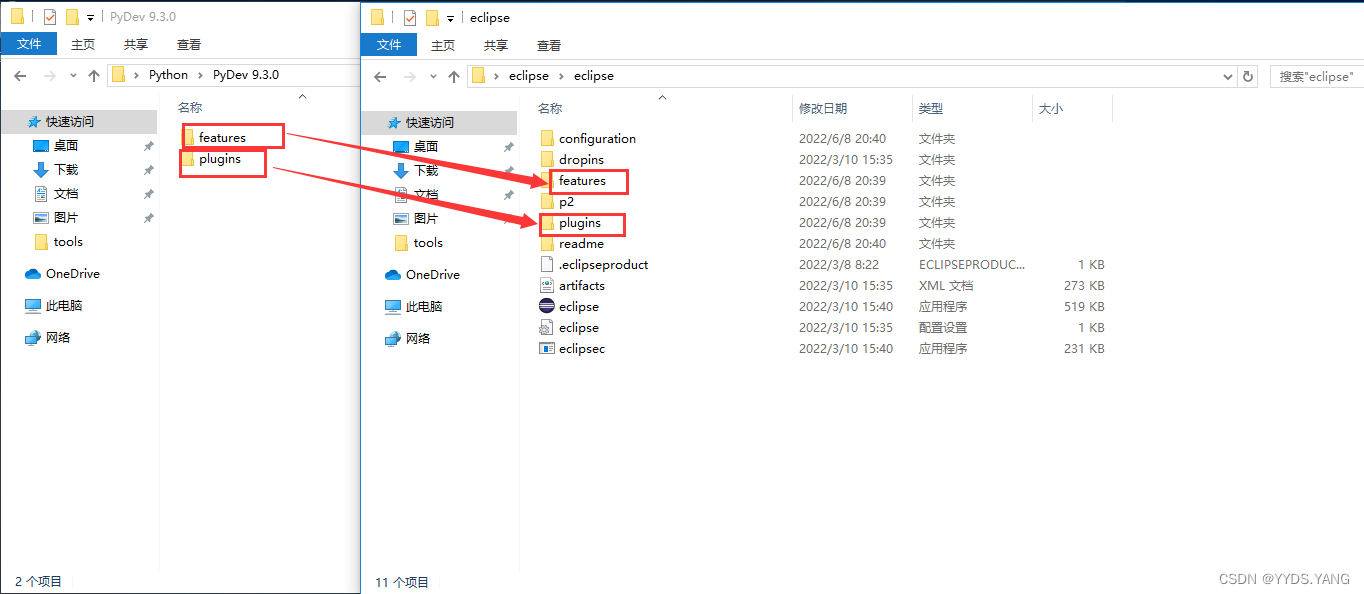Click the plugins folder icon in PyDev window
1364x594 pixels.
[188, 159]
